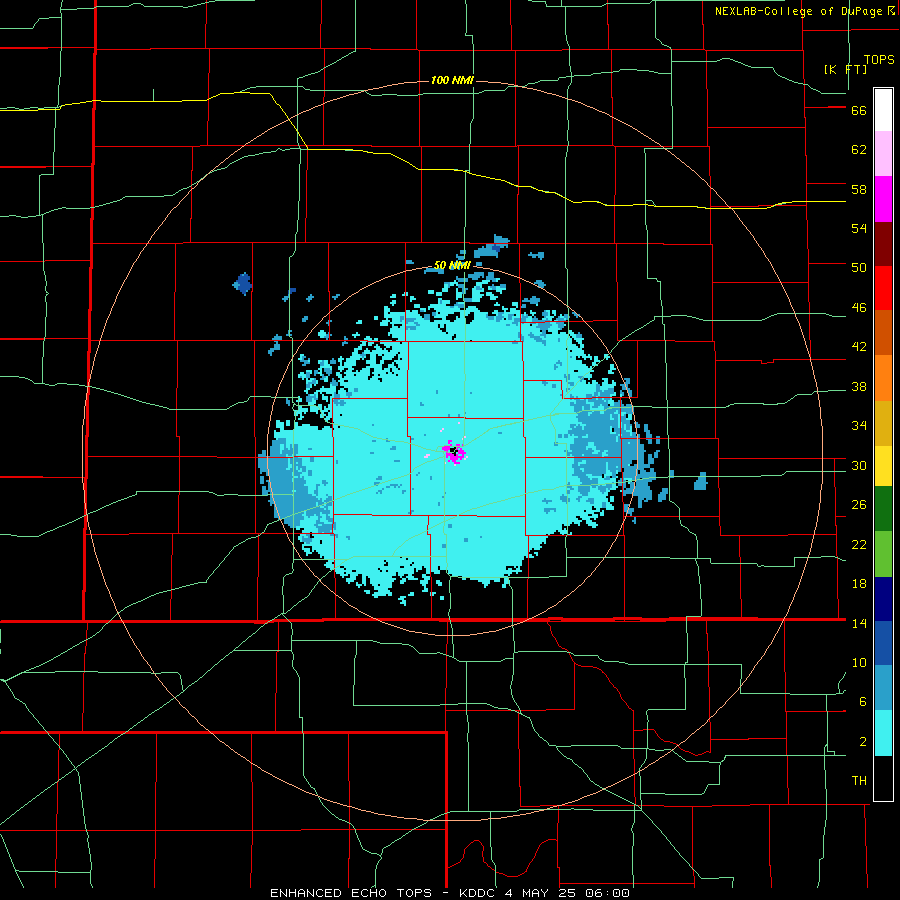
Task: Pick the navy blue legend swatch
Action: point(883,599)
